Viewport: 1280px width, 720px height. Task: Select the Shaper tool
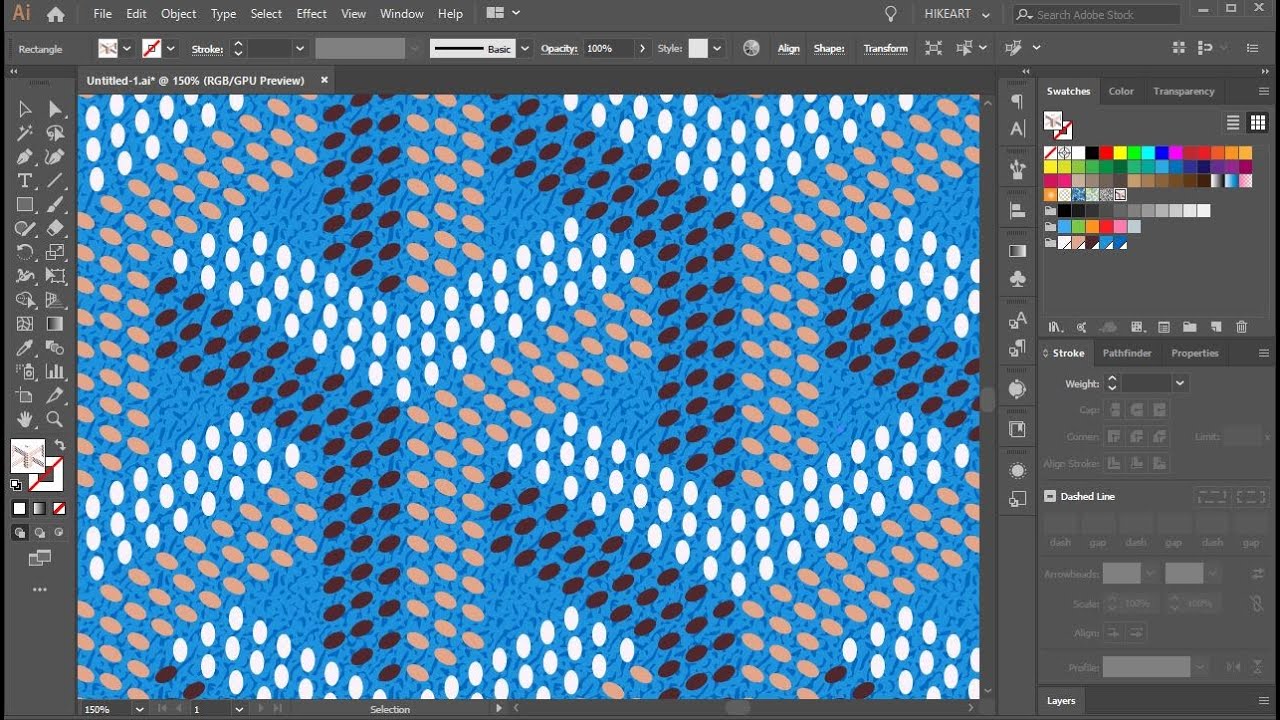25,229
